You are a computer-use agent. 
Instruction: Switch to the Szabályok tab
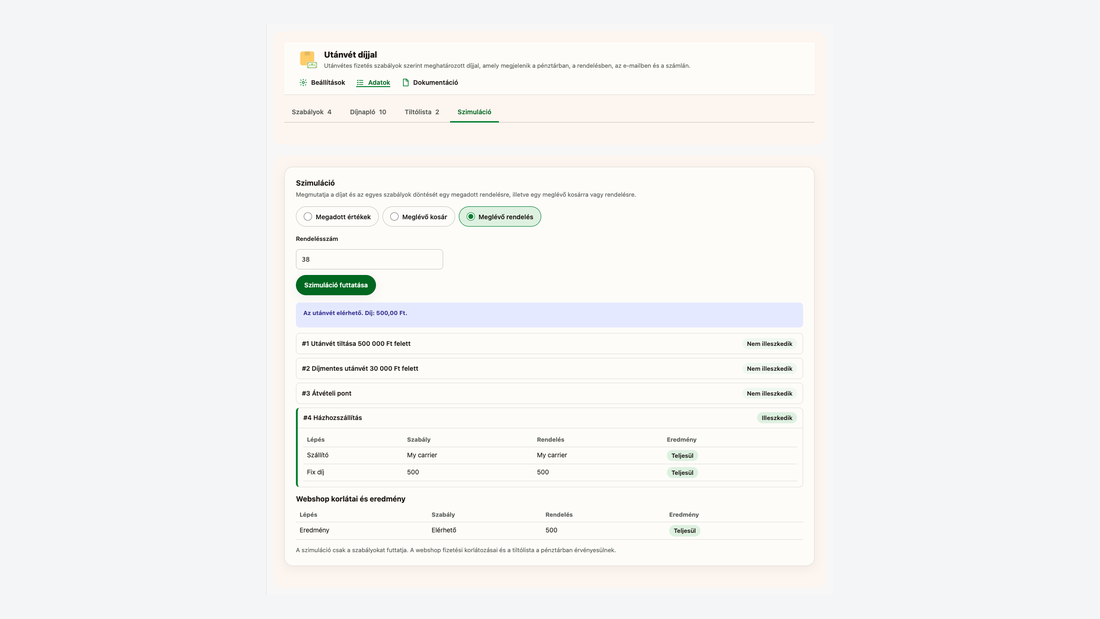click(x=311, y=112)
